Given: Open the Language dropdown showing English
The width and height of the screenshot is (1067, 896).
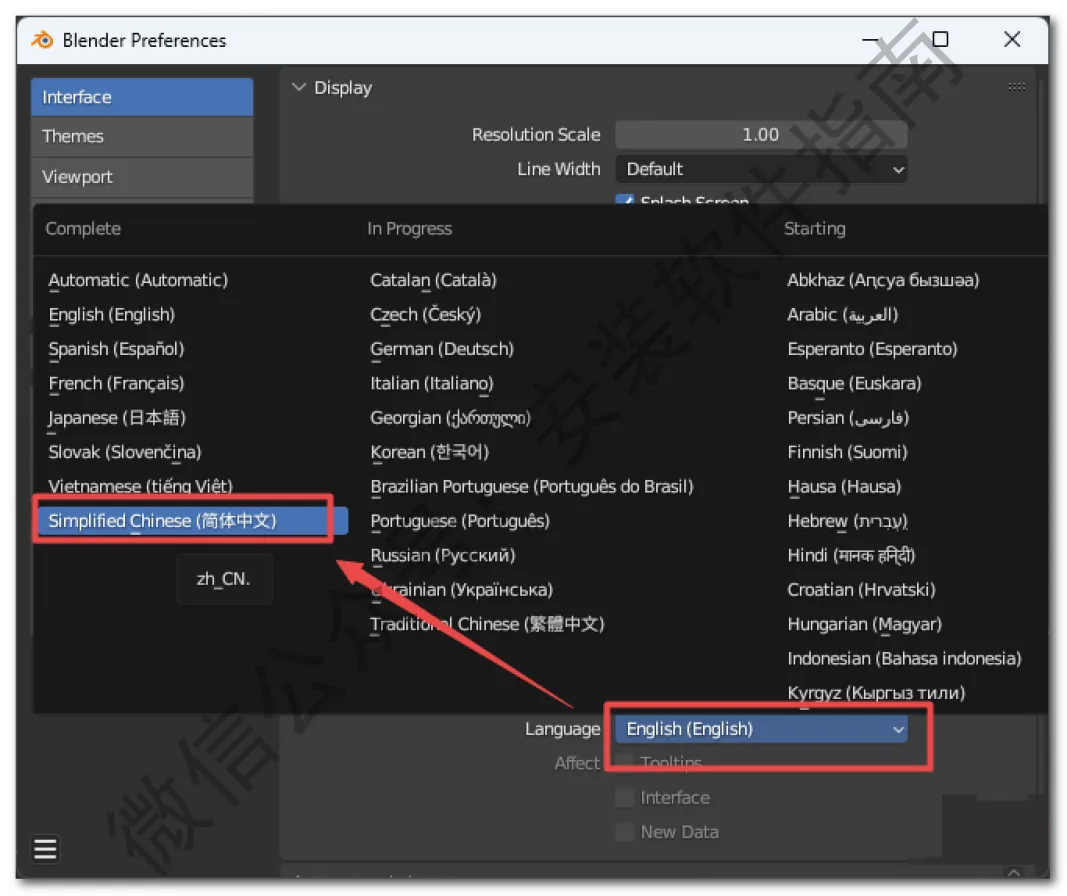Looking at the screenshot, I should pyautogui.click(x=761, y=729).
